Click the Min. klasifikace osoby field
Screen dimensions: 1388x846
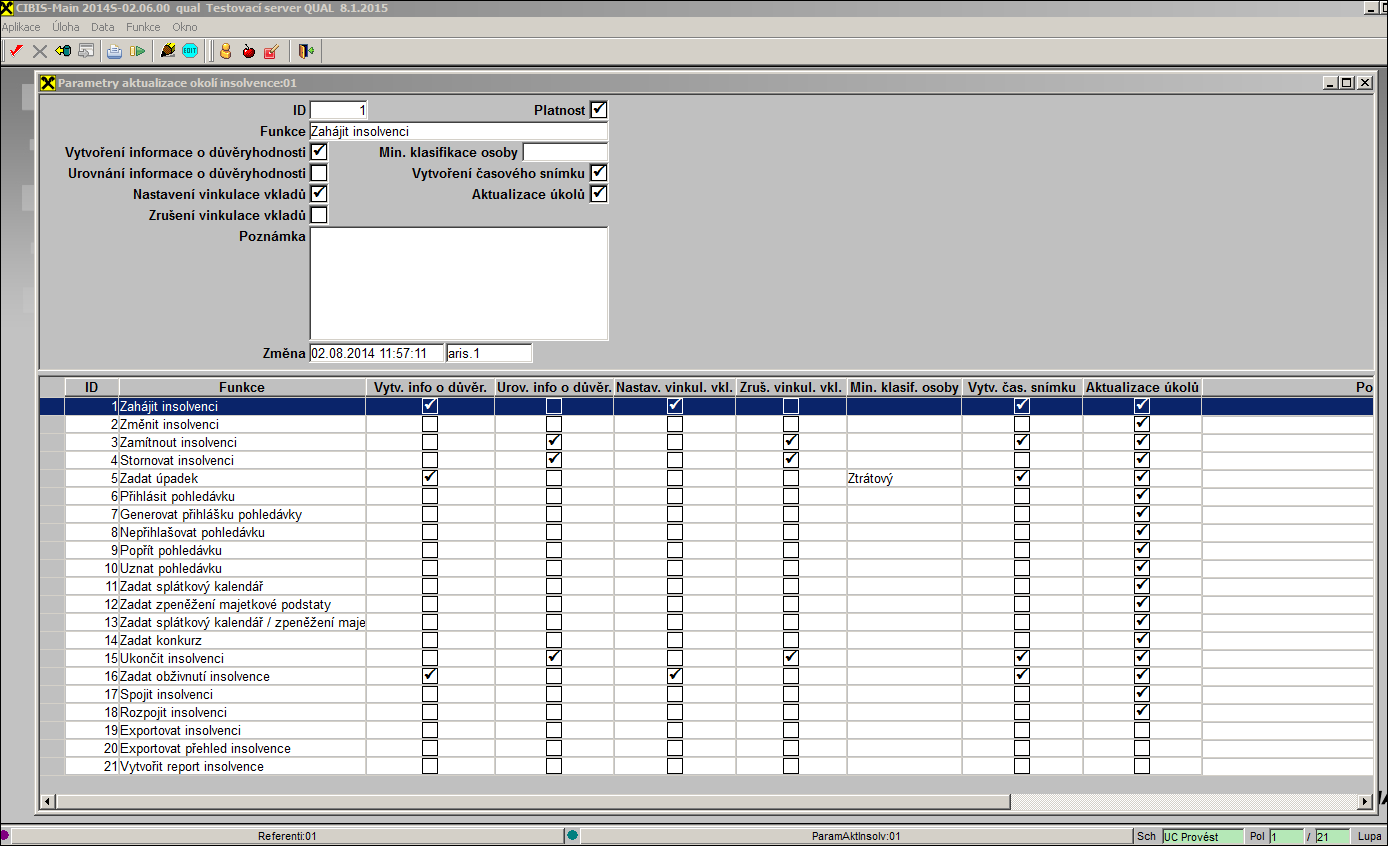point(565,152)
